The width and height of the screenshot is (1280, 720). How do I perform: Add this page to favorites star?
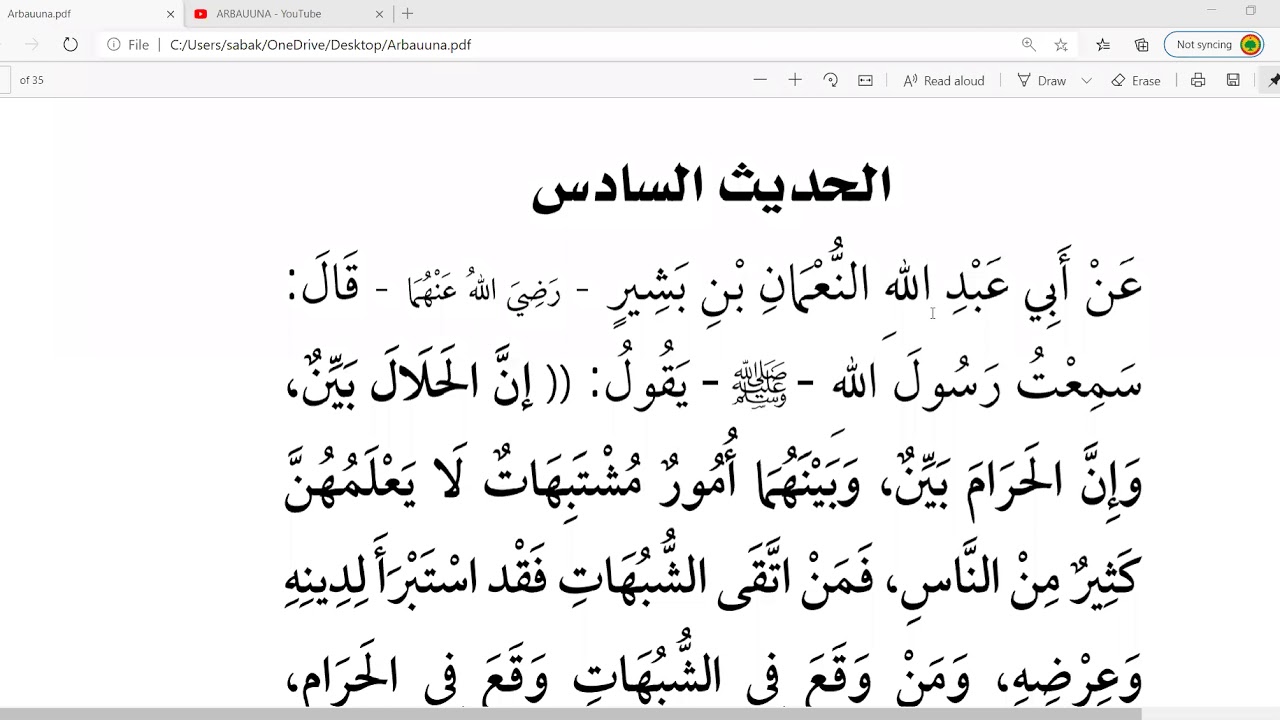point(1061,45)
